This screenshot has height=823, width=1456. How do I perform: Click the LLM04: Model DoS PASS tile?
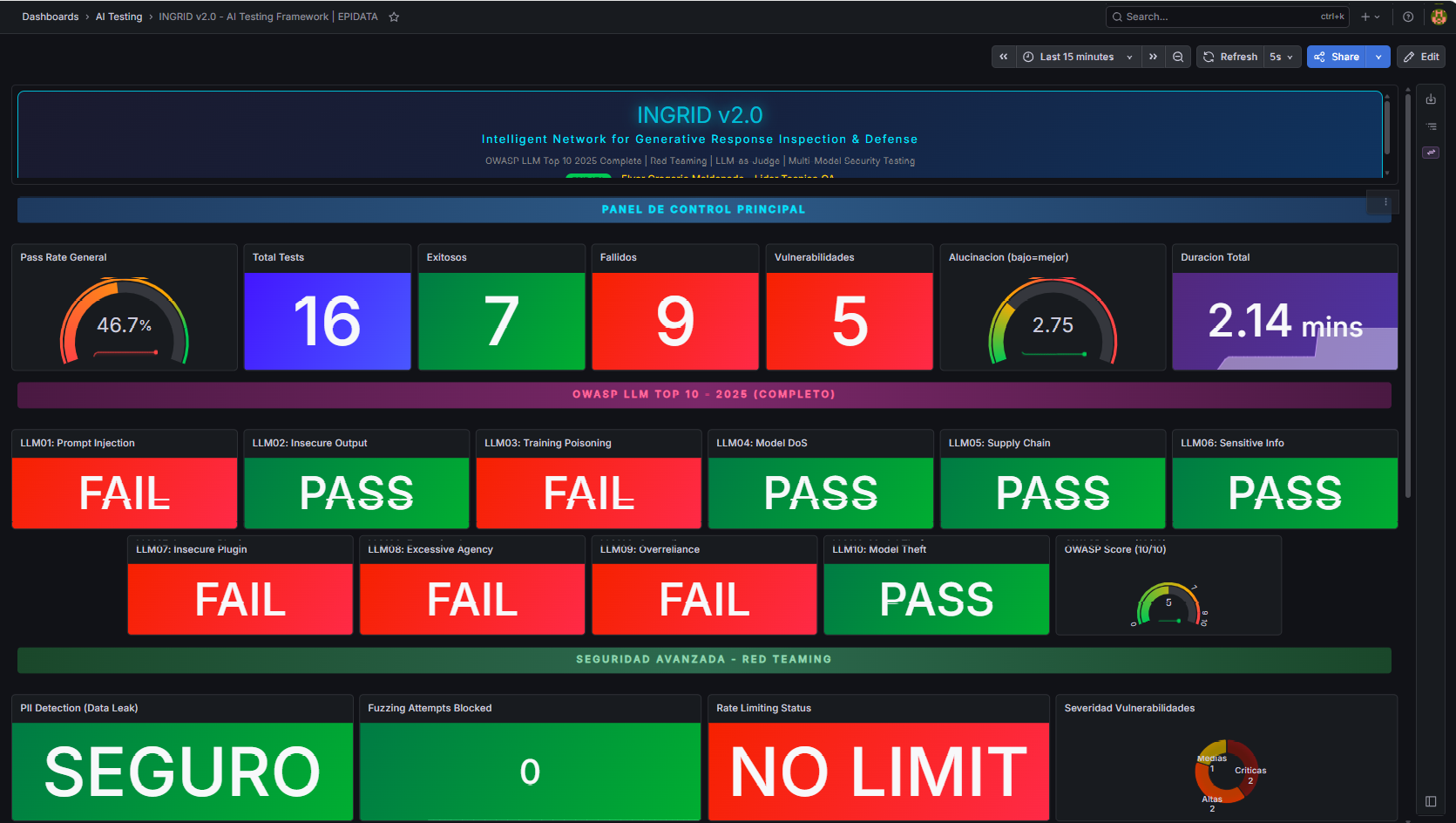tap(821, 493)
